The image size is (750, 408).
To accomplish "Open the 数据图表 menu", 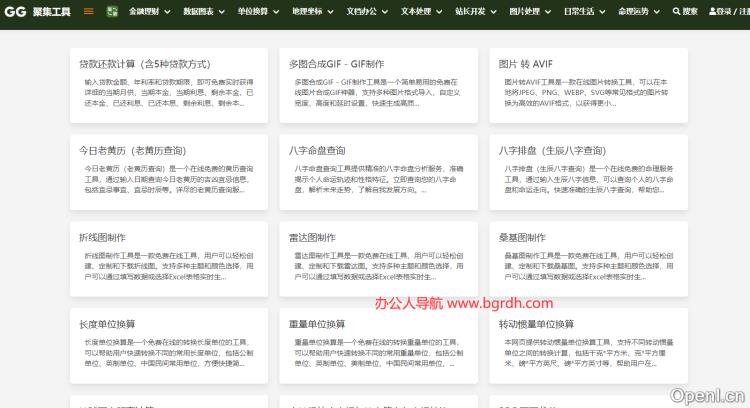I will [198, 11].
